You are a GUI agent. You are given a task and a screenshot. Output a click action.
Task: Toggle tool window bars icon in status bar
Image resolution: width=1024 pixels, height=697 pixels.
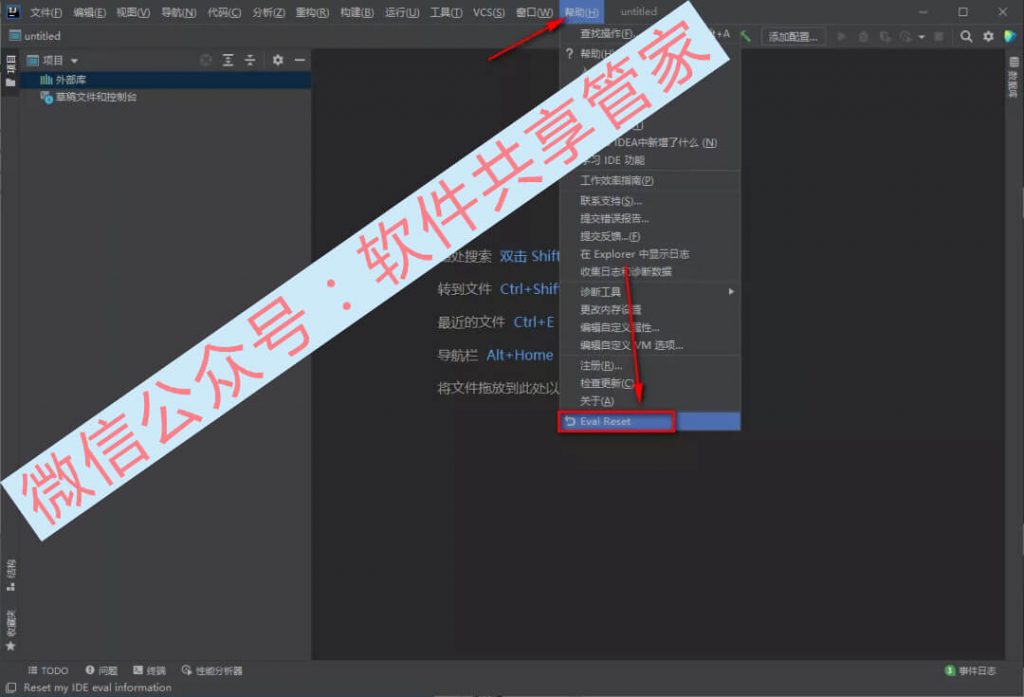click(x=10, y=687)
